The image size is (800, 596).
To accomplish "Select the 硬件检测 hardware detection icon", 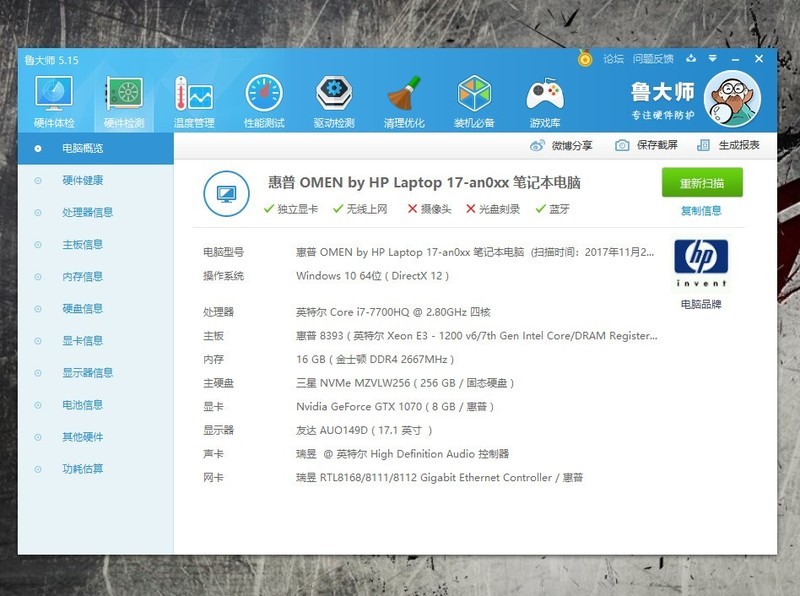I will (124, 102).
